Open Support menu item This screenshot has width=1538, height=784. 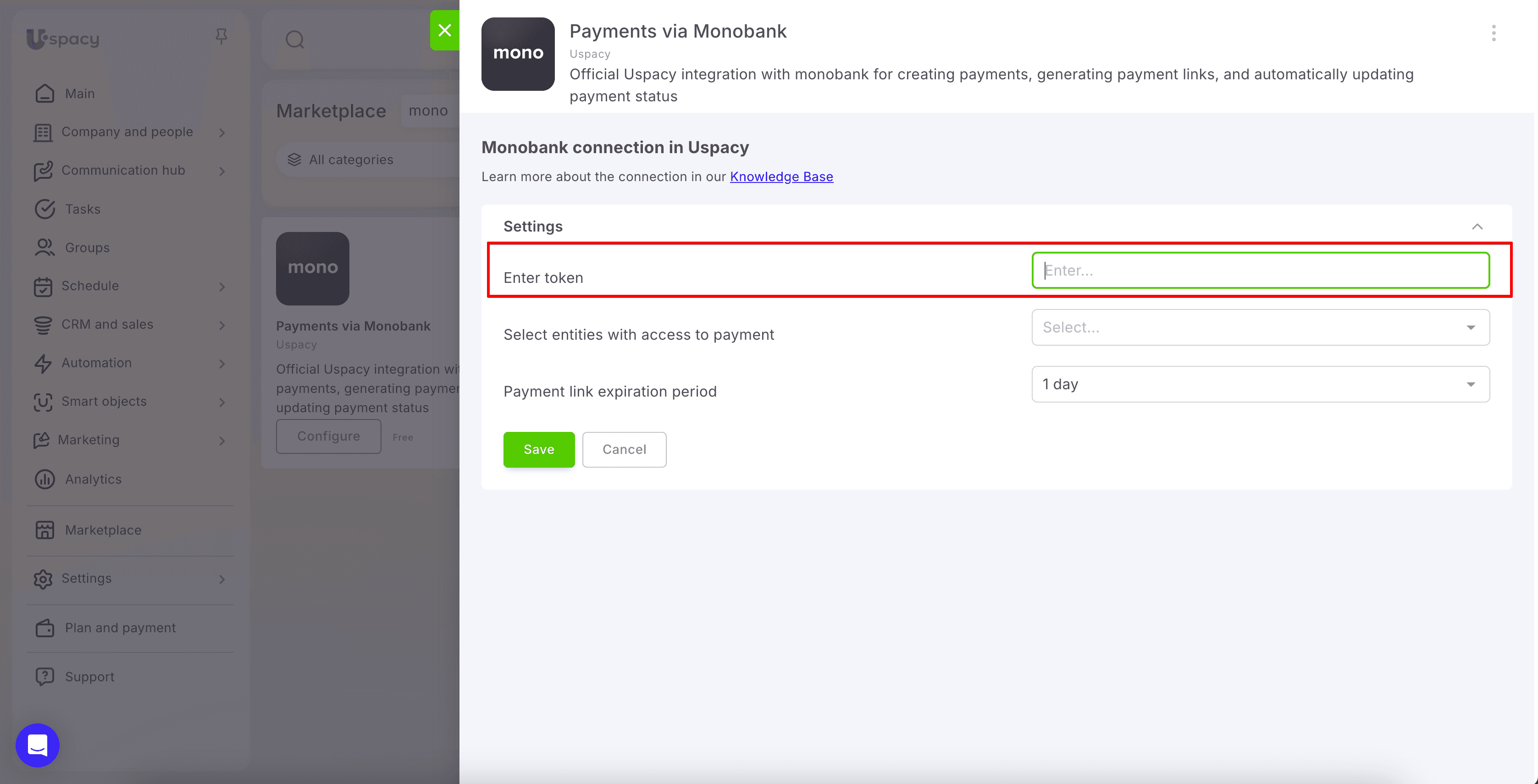89,677
